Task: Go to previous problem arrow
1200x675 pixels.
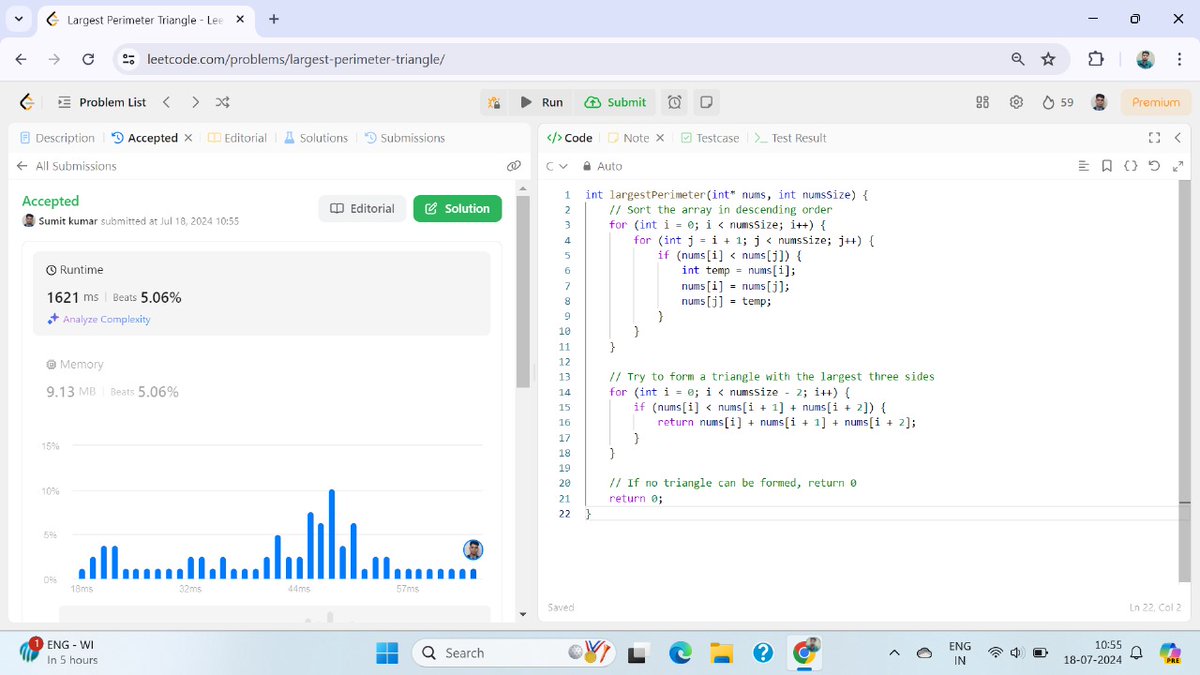Action: pyautogui.click(x=167, y=102)
